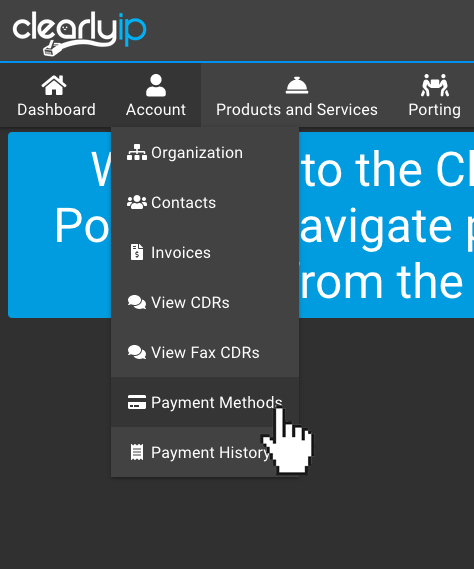474x569 pixels.
Task: Open the Products and Services menu
Action: coord(297,95)
